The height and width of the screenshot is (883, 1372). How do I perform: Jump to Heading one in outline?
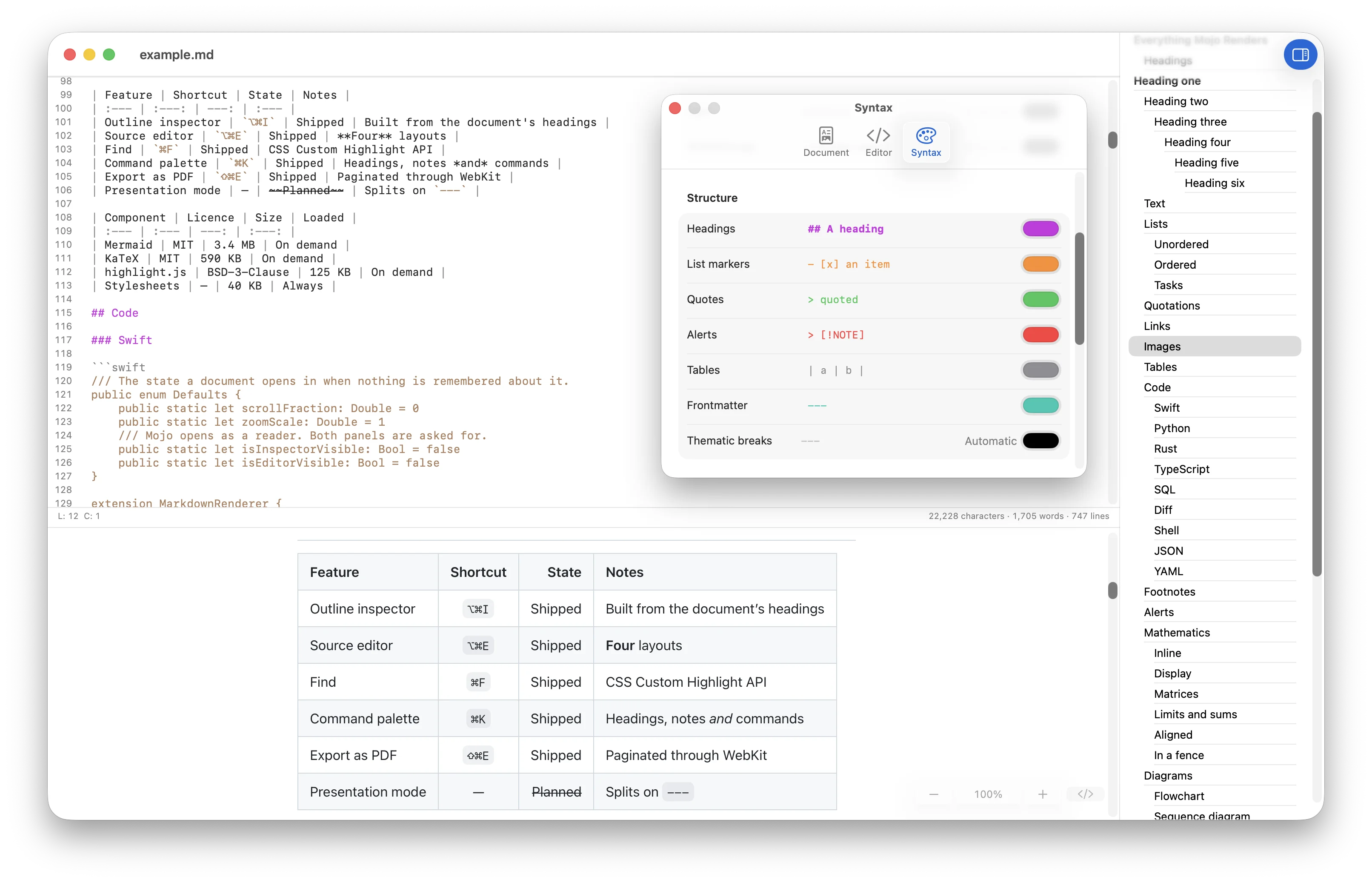(1167, 81)
